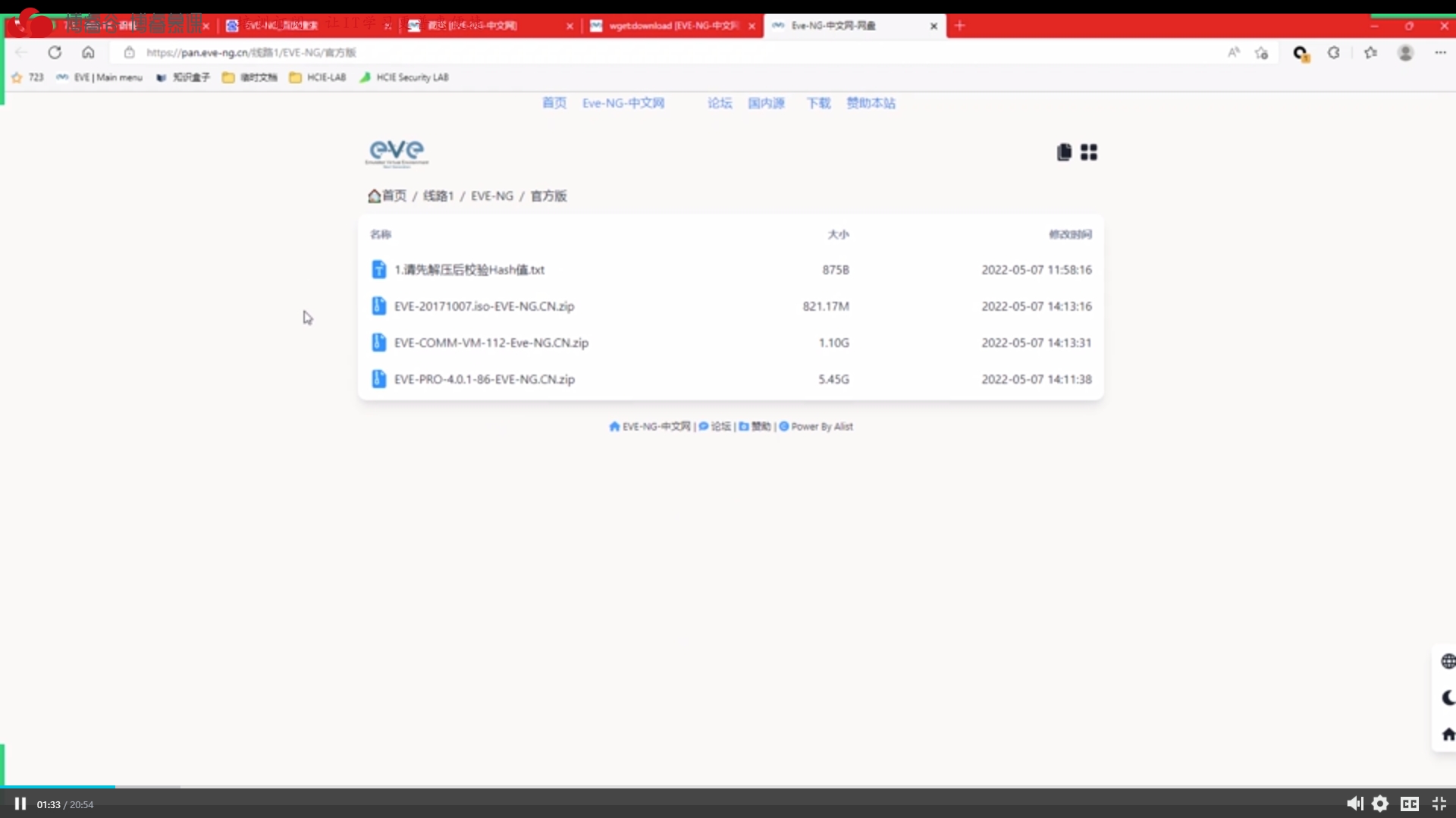Viewport: 1456px width, 818px height.
Task: Click the 2022-05-07 11:58:16 date
Action: coord(1037,270)
